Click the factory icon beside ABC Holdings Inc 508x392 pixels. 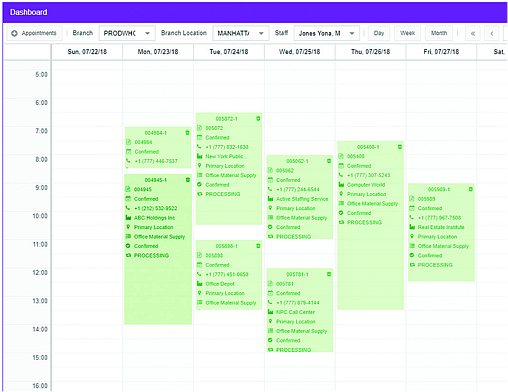coord(128,217)
